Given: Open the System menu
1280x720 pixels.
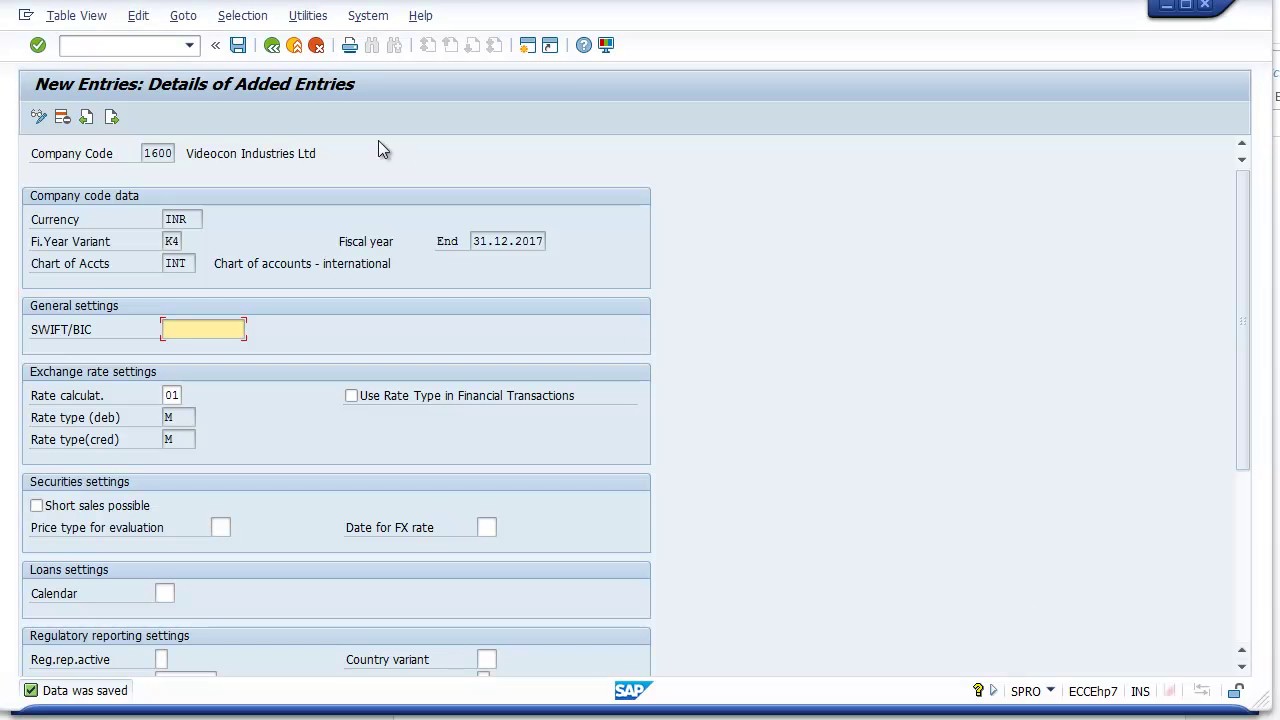Looking at the screenshot, I should click(368, 15).
